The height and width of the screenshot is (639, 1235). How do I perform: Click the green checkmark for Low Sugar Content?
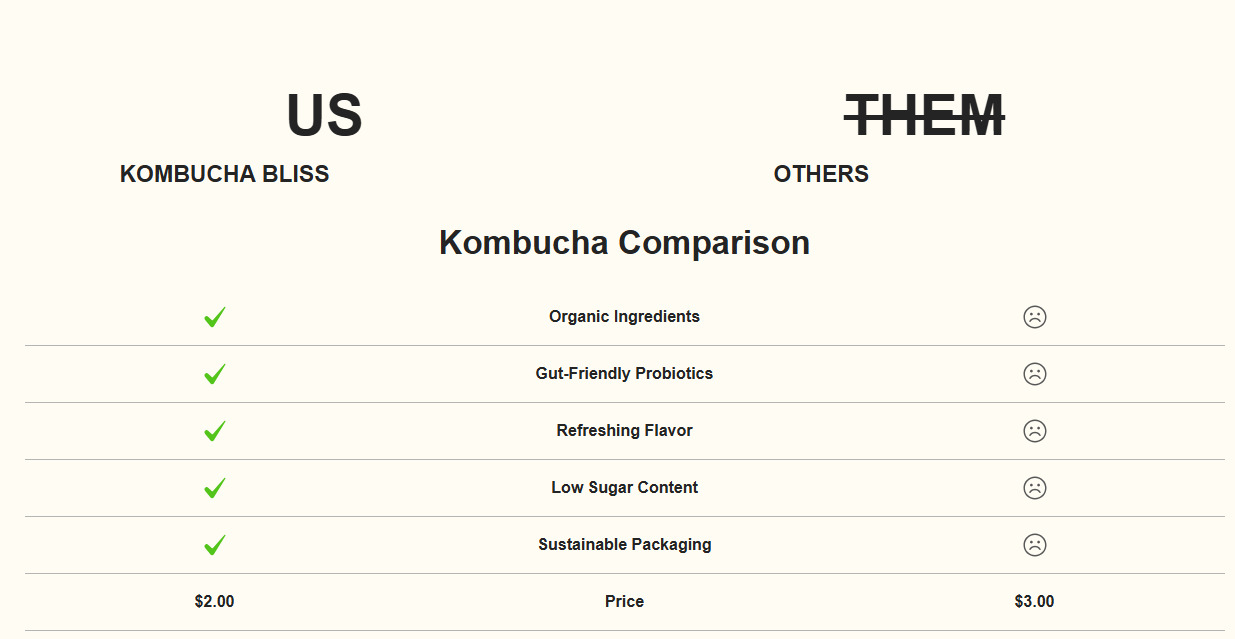pos(214,488)
